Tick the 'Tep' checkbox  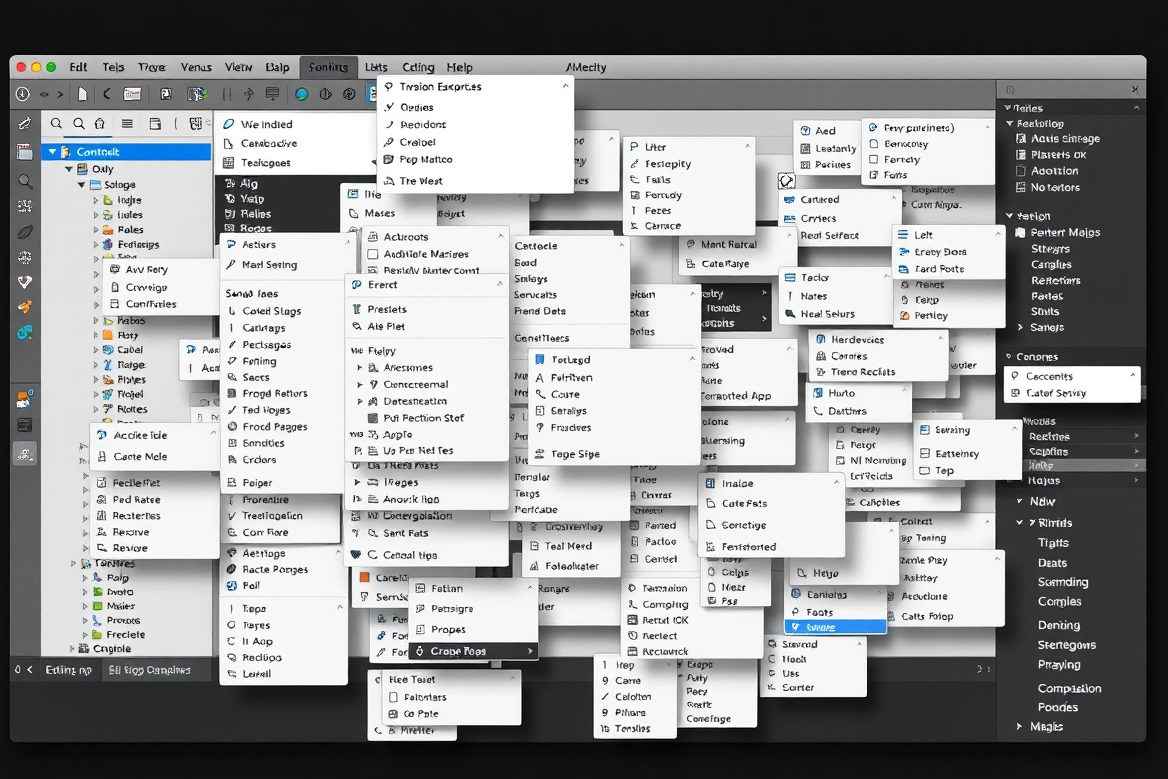[x=924, y=471]
